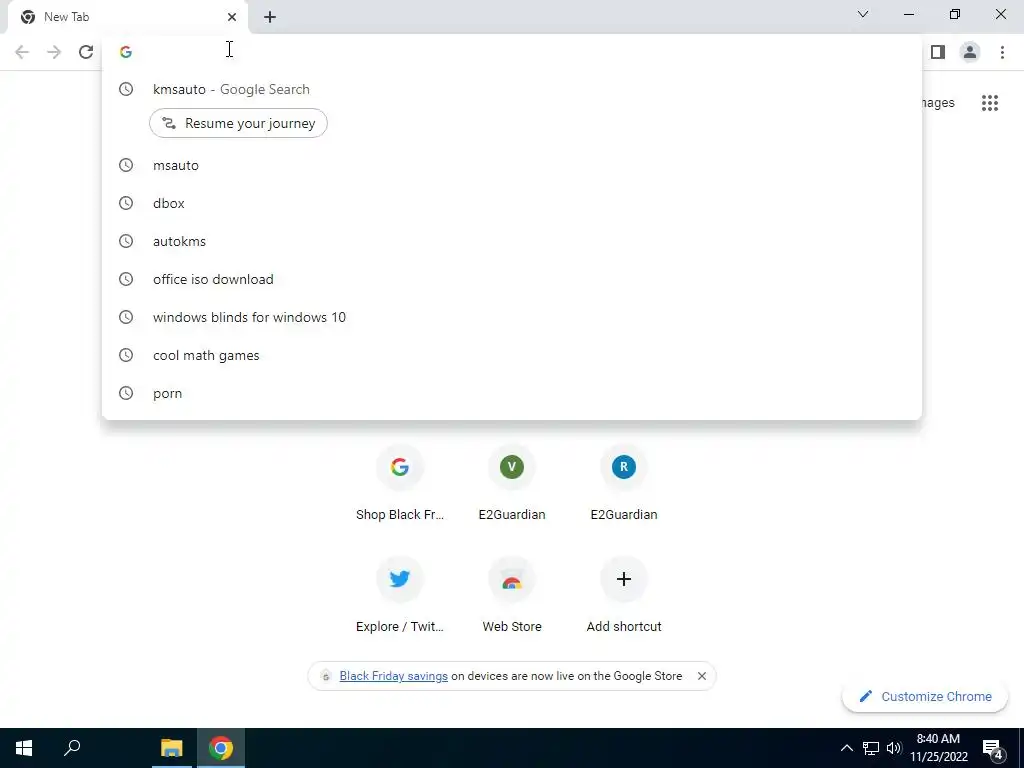
Task: Click the Google icon in address bar
Action: [126, 52]
